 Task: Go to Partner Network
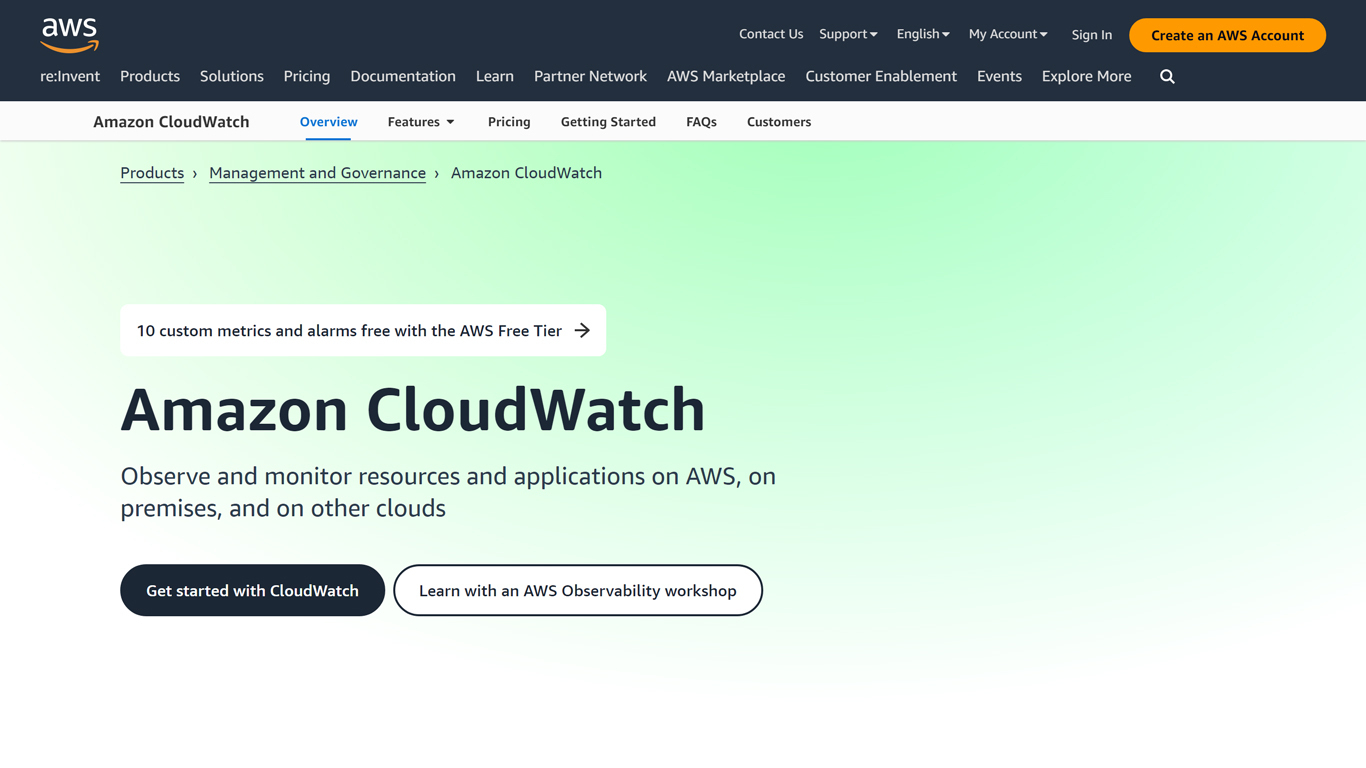[x=590, y=76]
